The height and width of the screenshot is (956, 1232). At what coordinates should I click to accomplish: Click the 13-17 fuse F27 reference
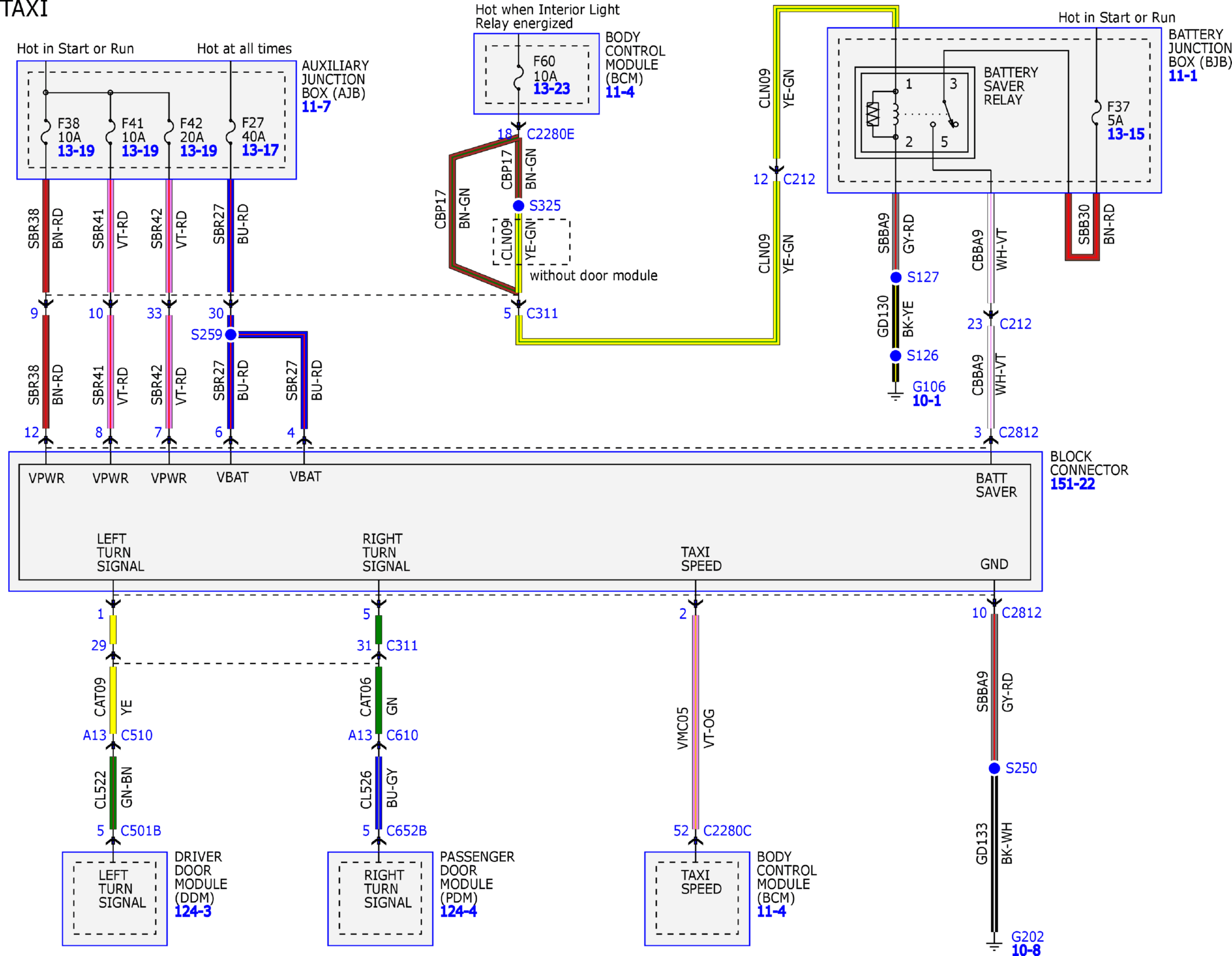[x=260, y=150]
